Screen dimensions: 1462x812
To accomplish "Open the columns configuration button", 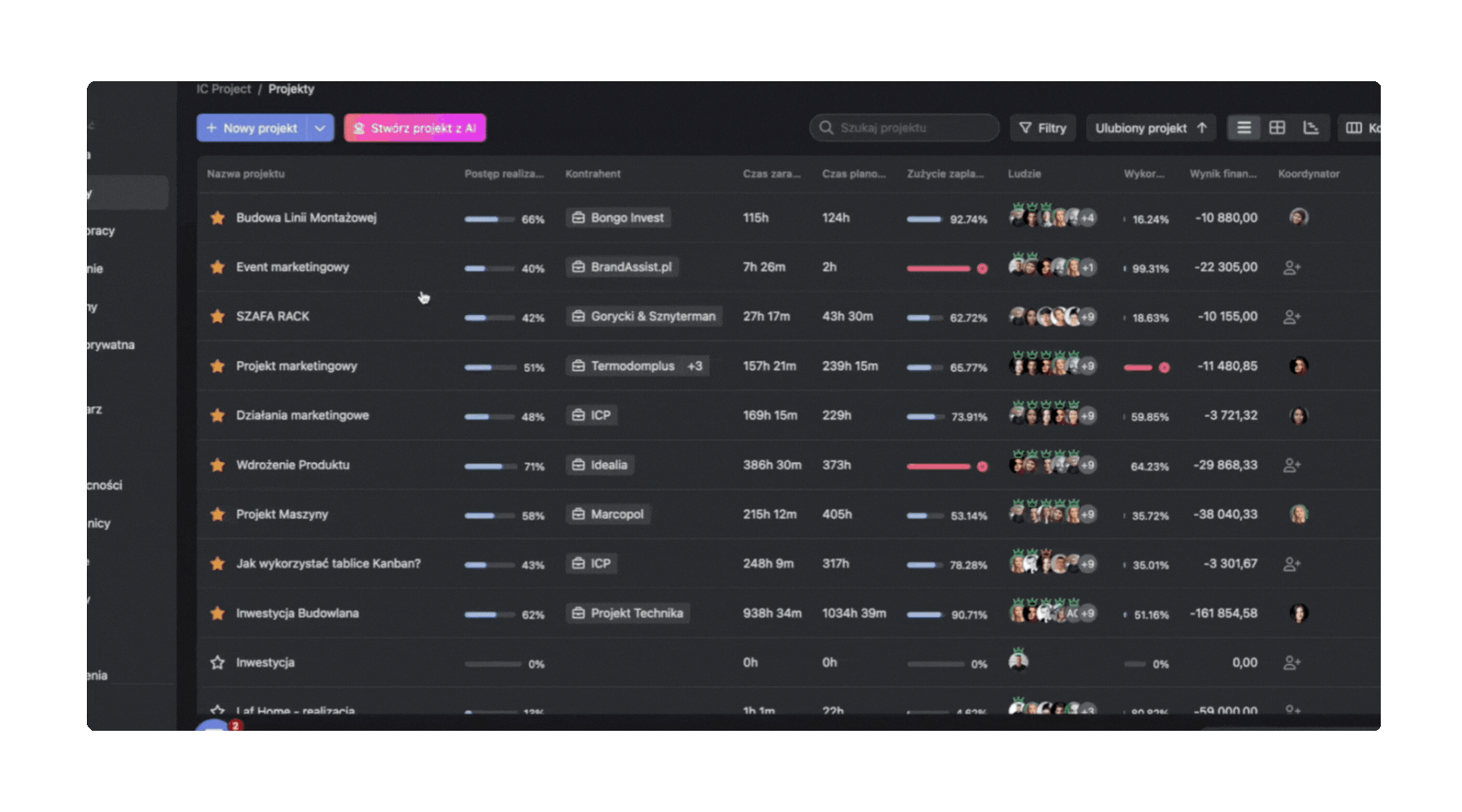I will click(x=1360, y=128).
